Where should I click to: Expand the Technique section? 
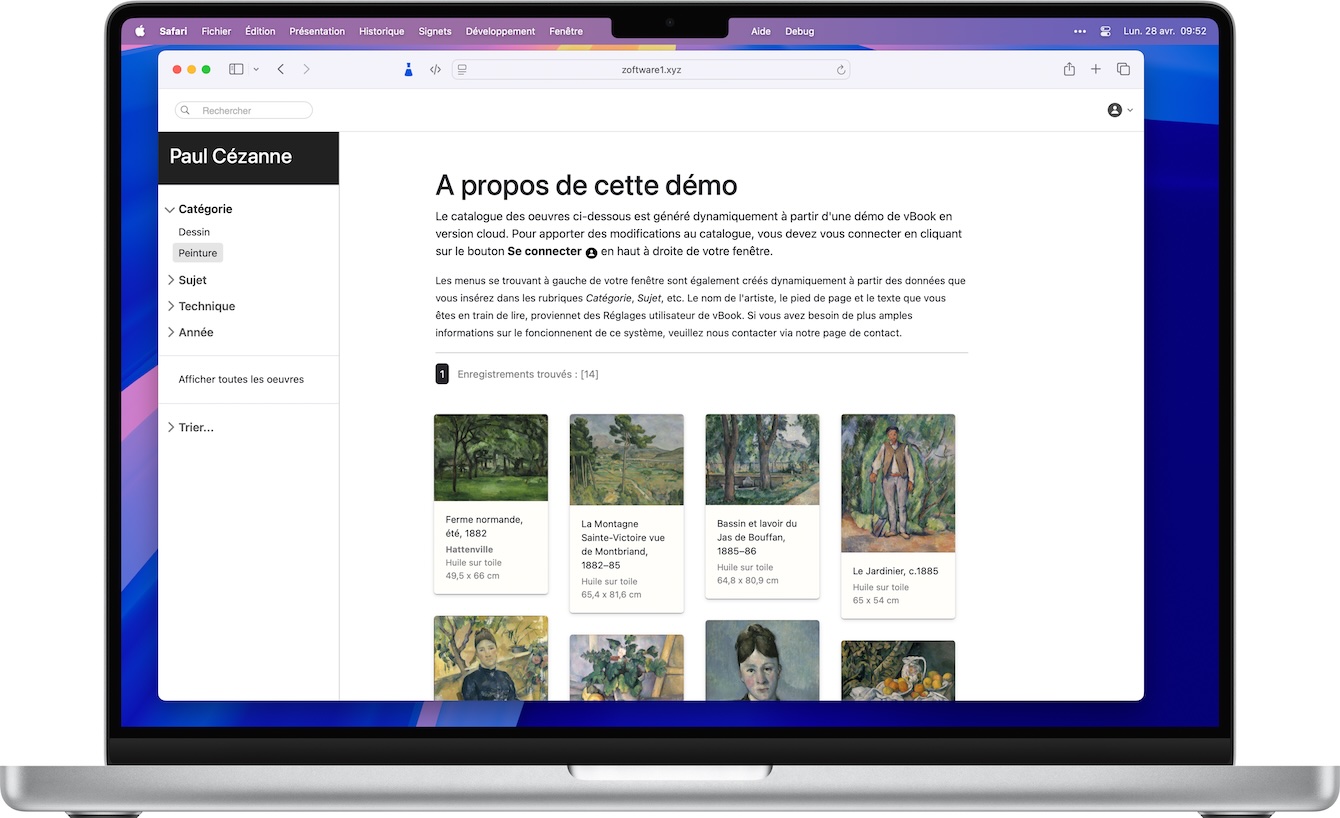tap(203, 306)
